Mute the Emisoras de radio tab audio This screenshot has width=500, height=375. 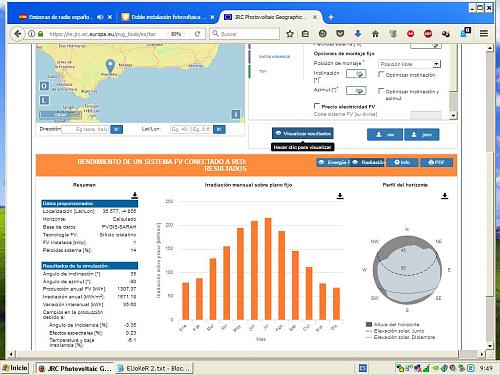click(x=100, y=17)
